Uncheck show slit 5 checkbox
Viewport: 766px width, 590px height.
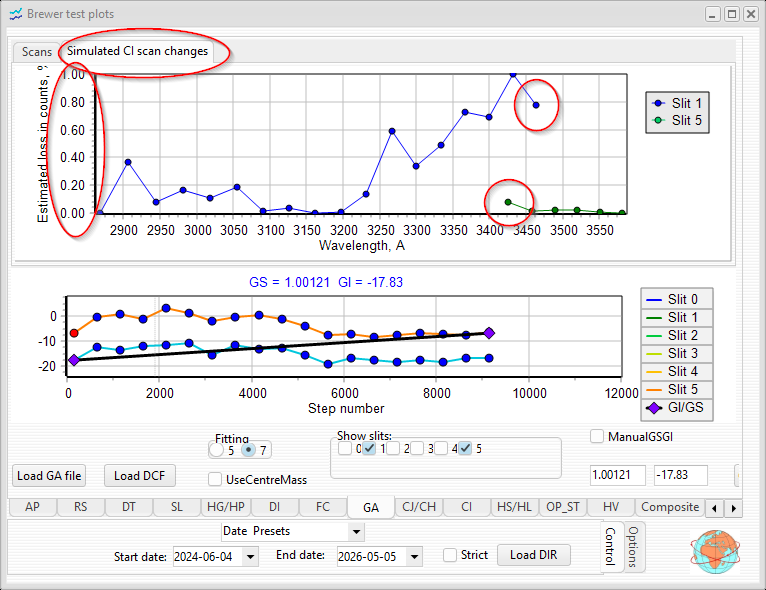click(x=465, y=448)
